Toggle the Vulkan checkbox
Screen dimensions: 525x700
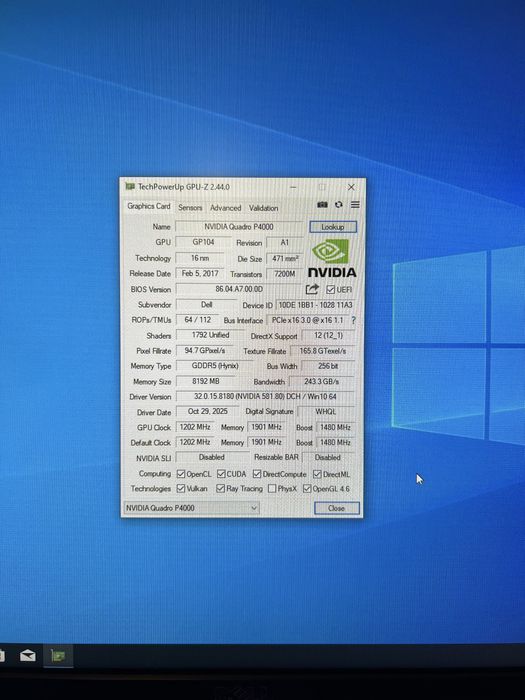point(181,489)
